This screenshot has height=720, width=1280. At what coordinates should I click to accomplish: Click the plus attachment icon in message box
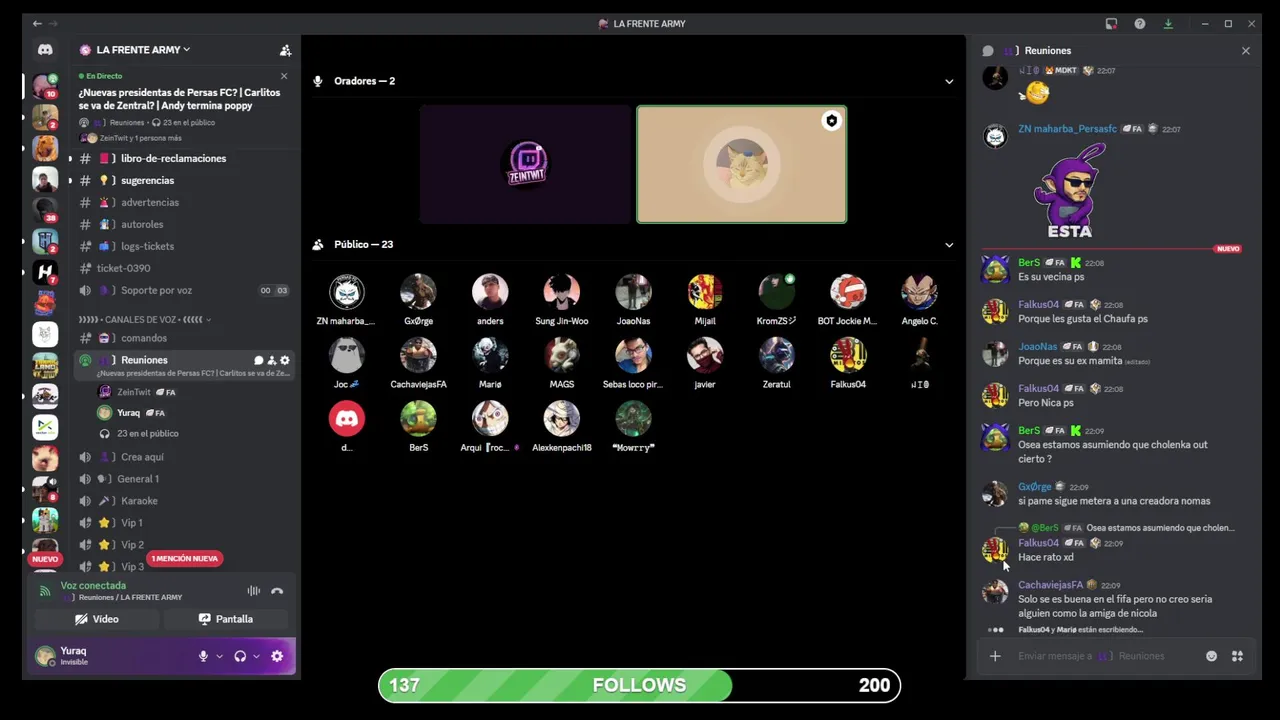click(995, 656)
